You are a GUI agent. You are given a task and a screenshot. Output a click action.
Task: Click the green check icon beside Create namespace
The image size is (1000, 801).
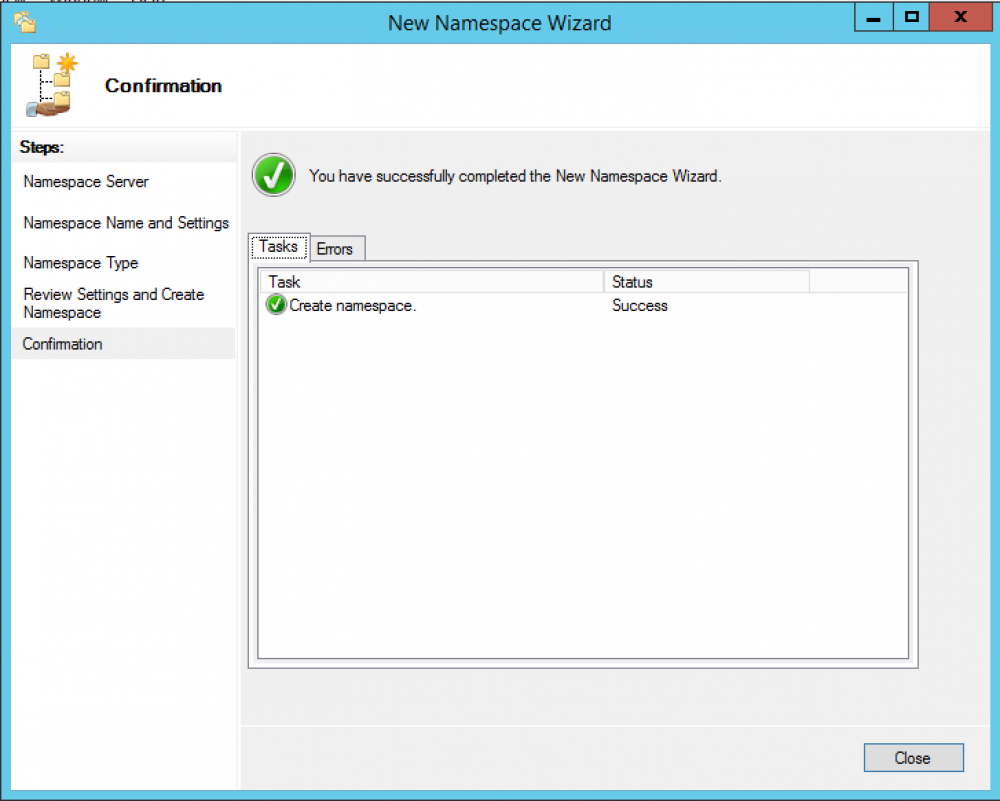275,305
